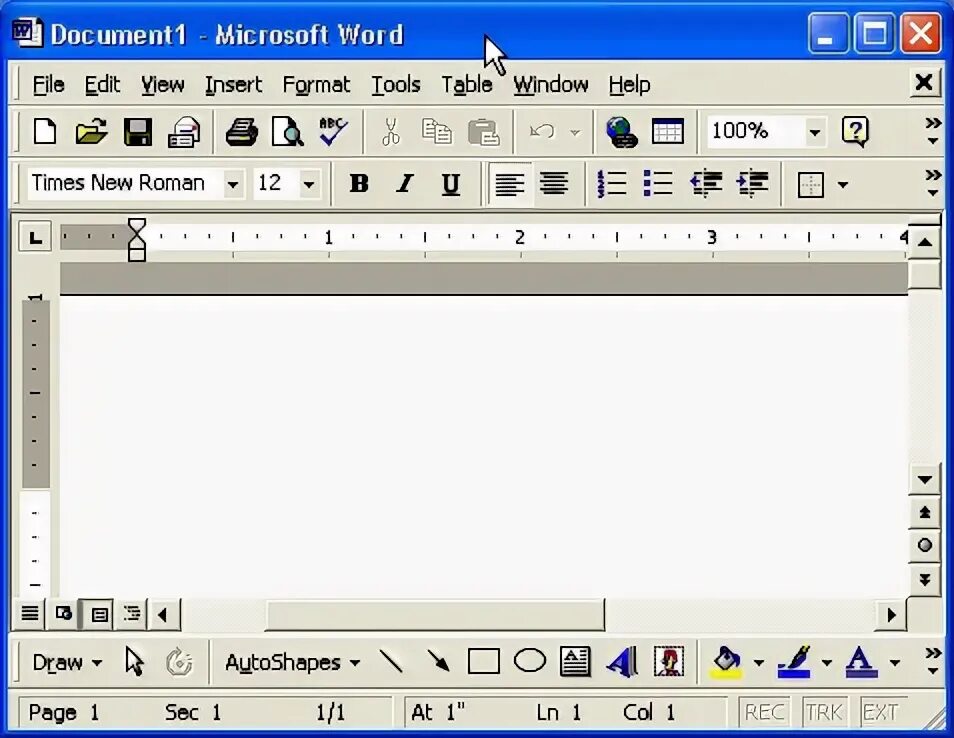
Task: Expand the undo history dropdown arrow
Action: (574, 132)
